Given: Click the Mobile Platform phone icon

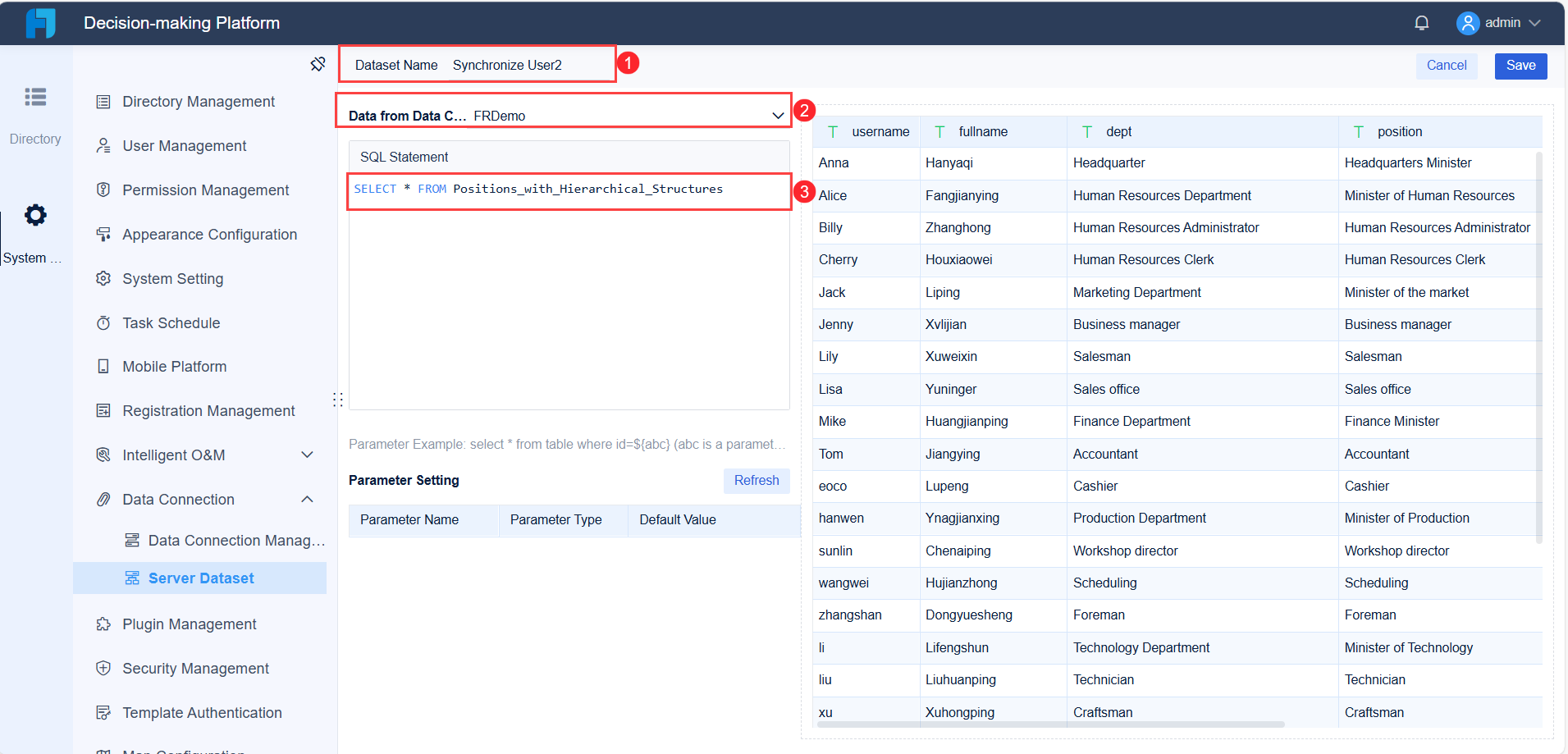Looking at the screenshot, I should coord(103,366).
